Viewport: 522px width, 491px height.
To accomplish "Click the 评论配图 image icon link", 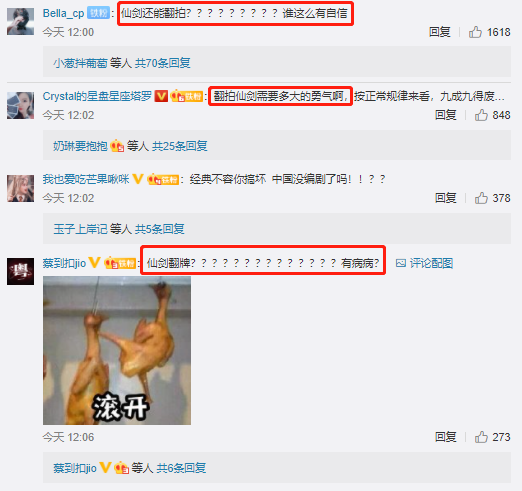I will tap(424, 263).
